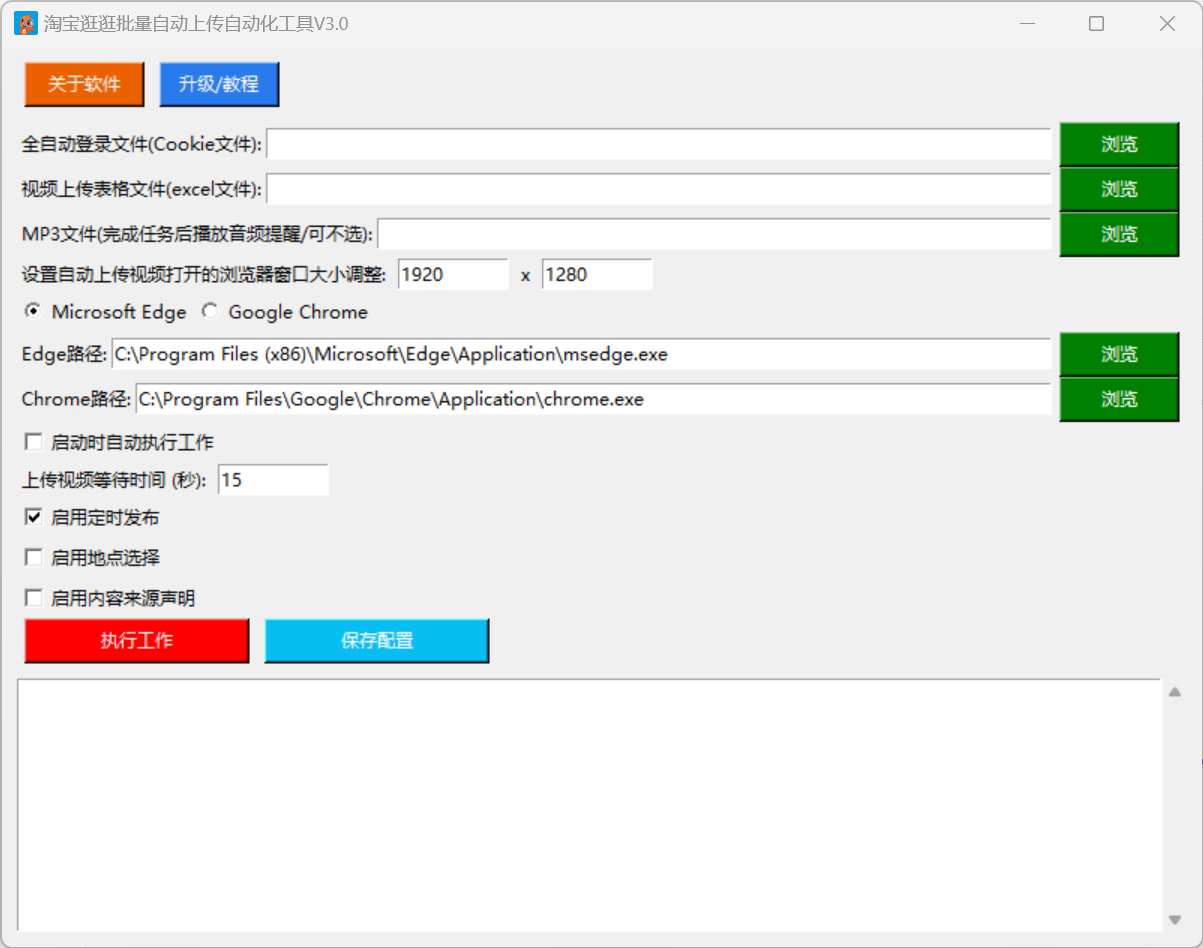Click the 全自动登录文件(Cookie文件) label
The height and width of the screenshot is (948, 1203).
tap(142, 145)
